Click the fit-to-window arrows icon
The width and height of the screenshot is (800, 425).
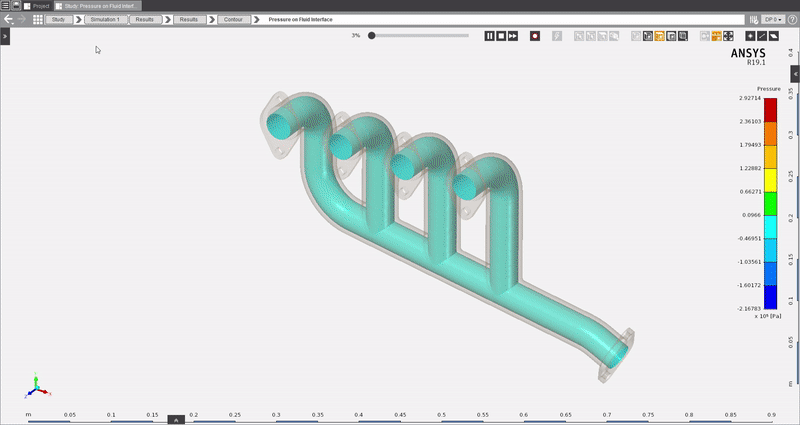click(728, 36)
